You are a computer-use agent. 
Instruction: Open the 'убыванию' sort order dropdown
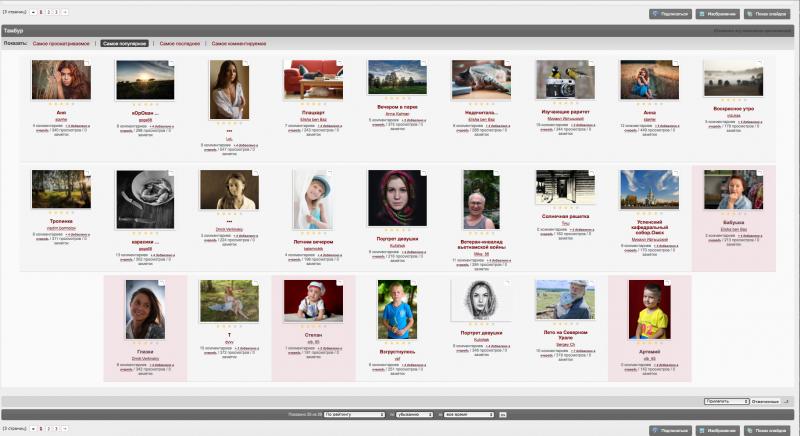414,415
